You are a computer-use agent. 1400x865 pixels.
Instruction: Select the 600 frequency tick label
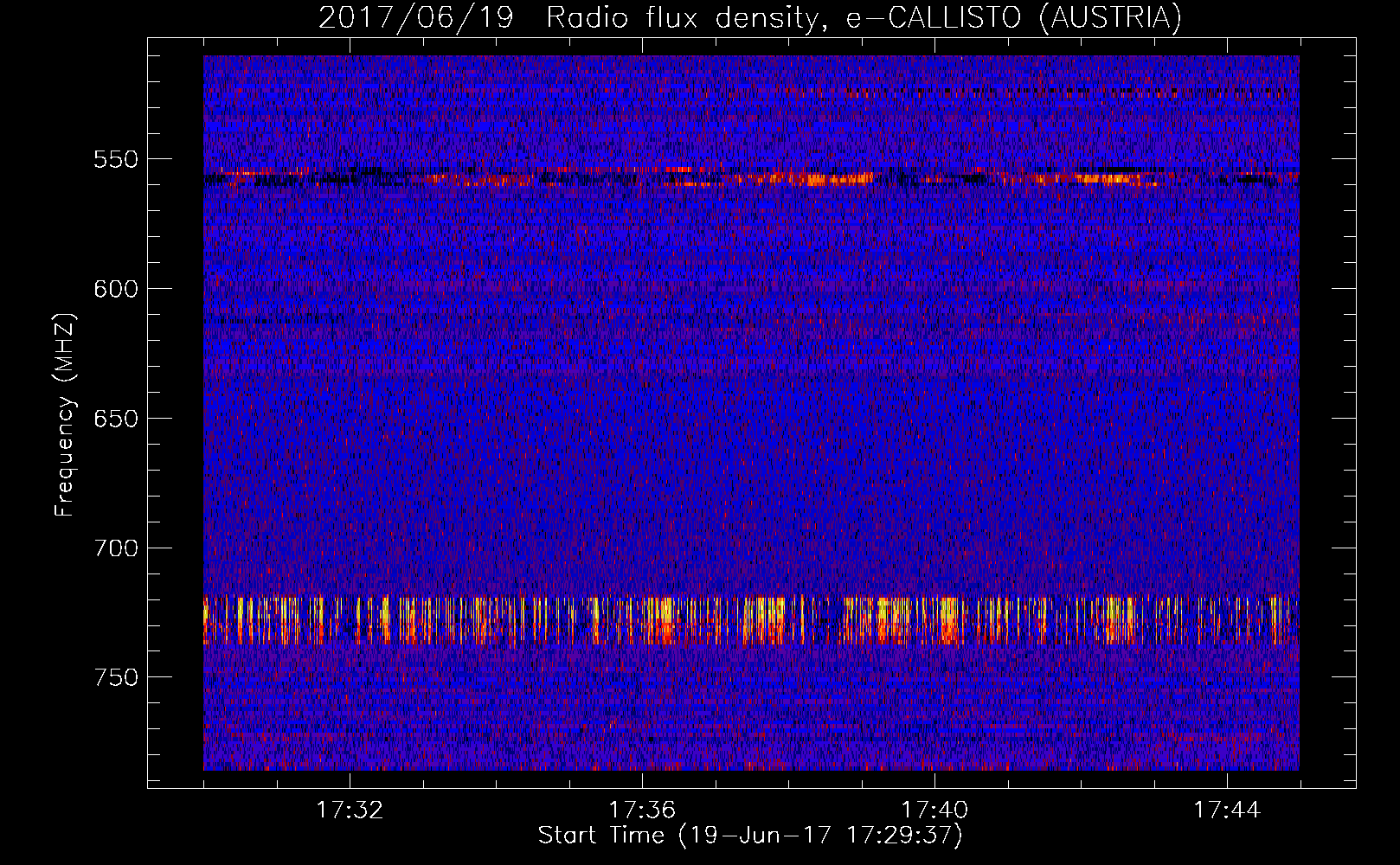pos(116,289)
